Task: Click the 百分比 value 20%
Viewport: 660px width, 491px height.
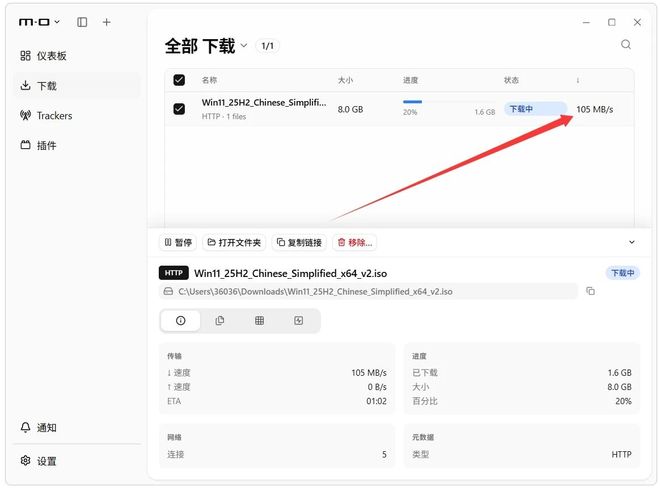Action: (623, 401)
